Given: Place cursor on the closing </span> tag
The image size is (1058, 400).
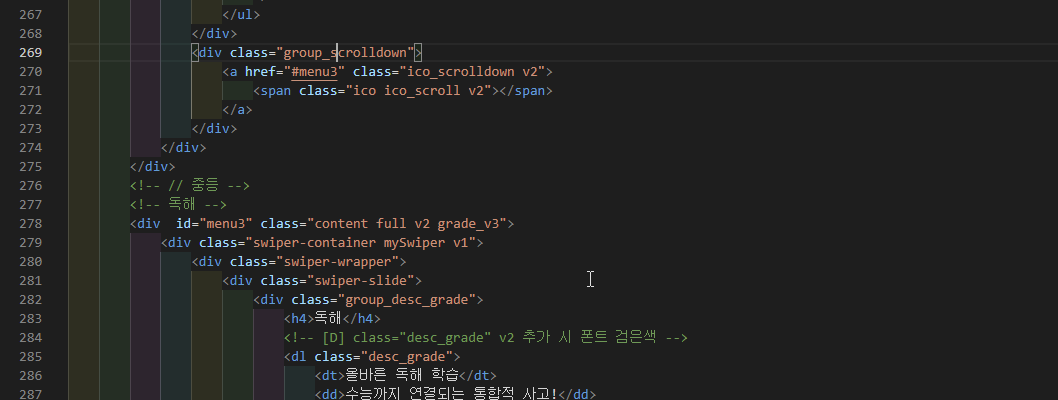Looking at the screenshot, I should [526, 90].
